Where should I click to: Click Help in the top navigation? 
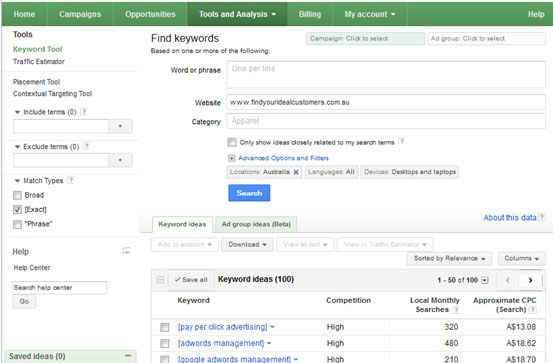(x=536, y=14)
